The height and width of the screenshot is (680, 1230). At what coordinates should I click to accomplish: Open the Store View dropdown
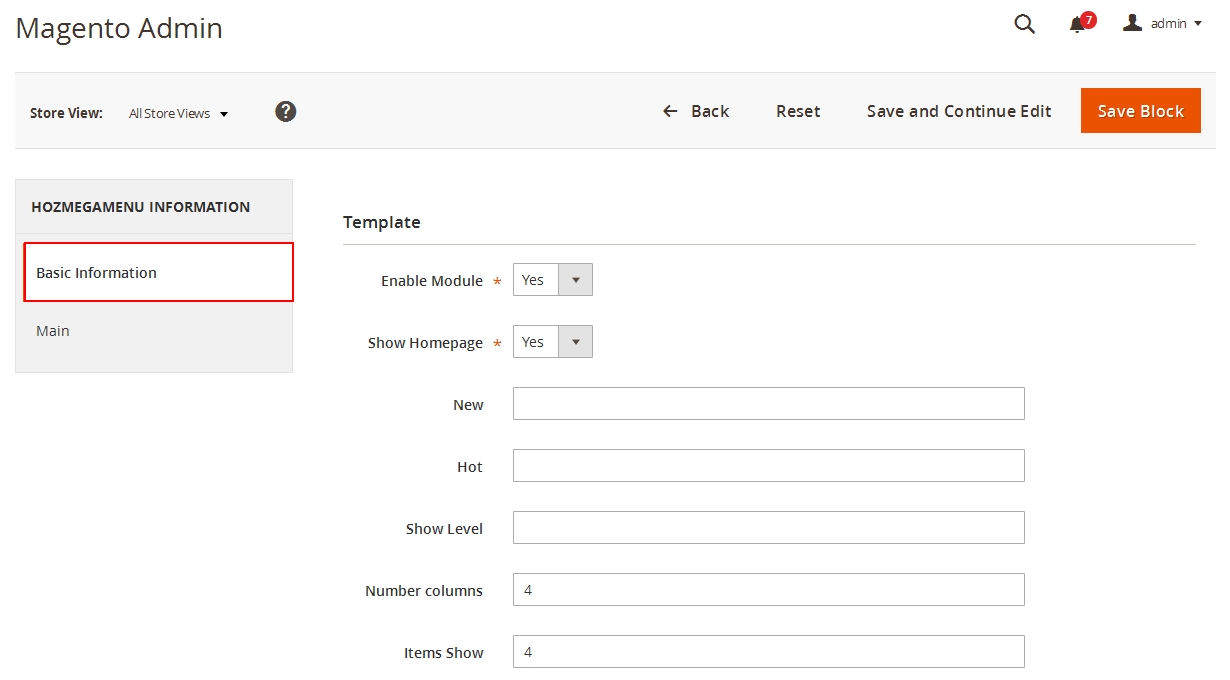click(178, 113)
